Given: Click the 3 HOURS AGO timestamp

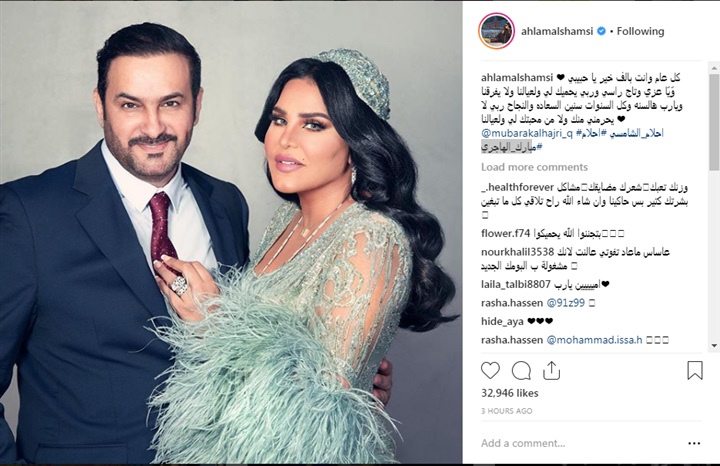Looking at the screenshot, I should [x=506, y=411].
